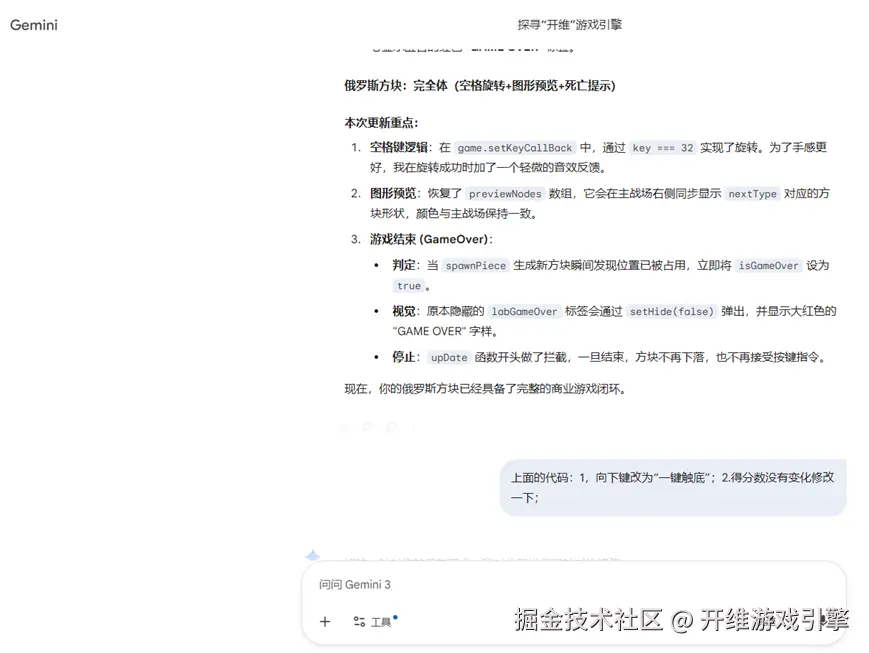Select the setHide(false) code chip
869x653 pixels.
pyautogui.click(x=671, y=311)
